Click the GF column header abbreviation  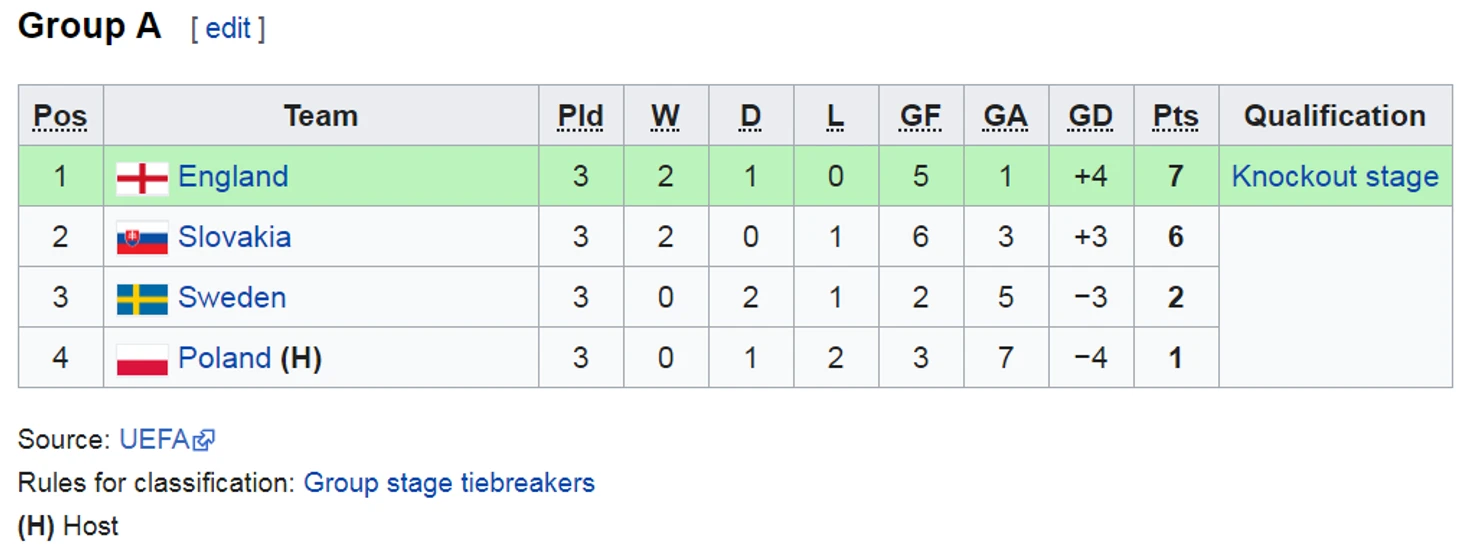(x=921, y=117)
